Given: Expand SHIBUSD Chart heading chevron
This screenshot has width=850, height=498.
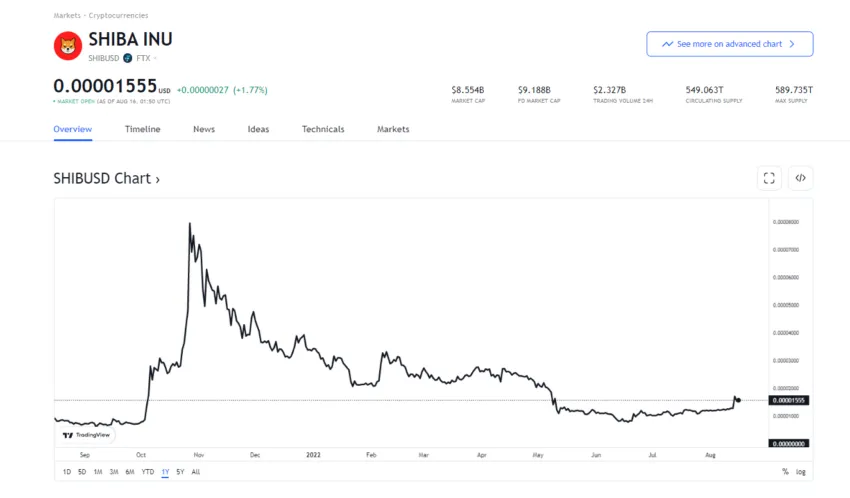Looking at the screenshot, I should click(158, 179).
